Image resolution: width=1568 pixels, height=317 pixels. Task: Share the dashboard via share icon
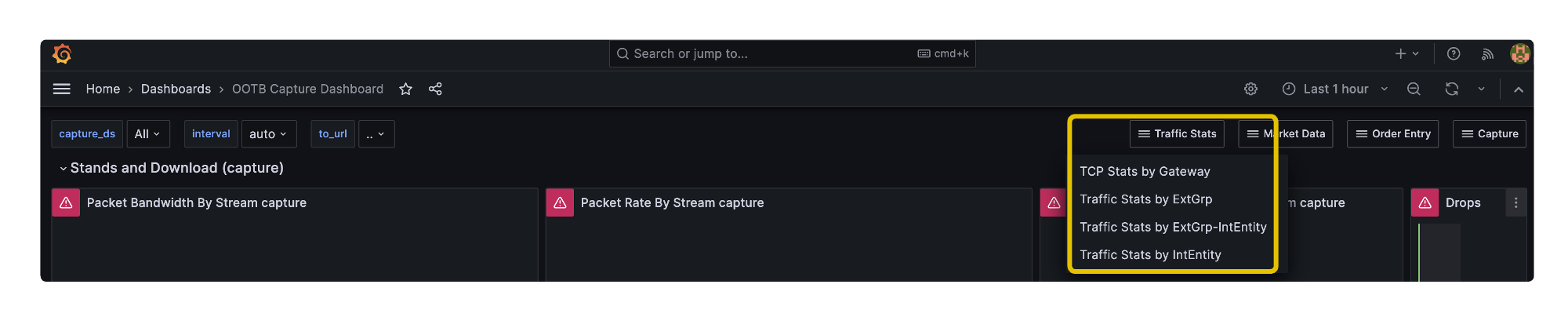(435, 89)
